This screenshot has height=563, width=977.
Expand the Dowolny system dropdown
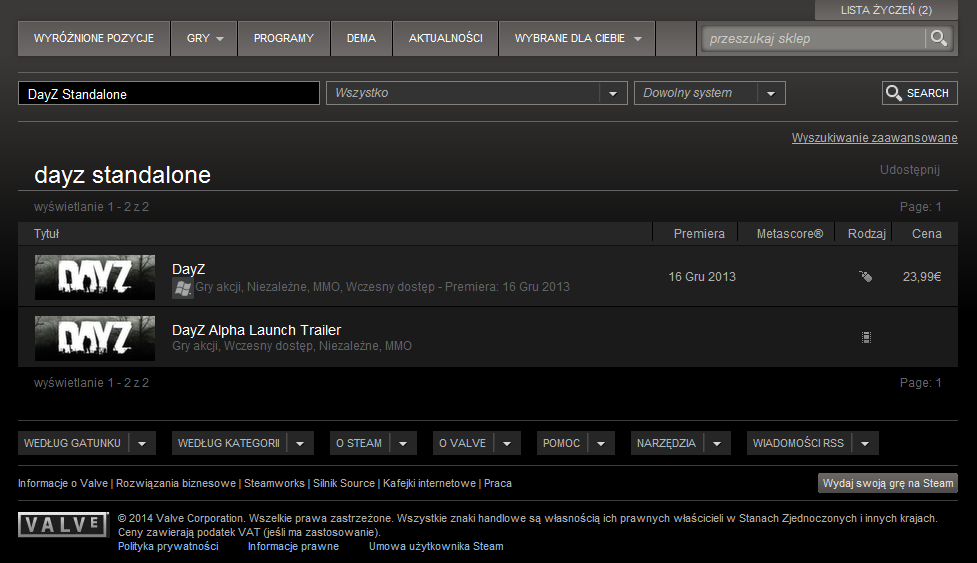(771, 93)
